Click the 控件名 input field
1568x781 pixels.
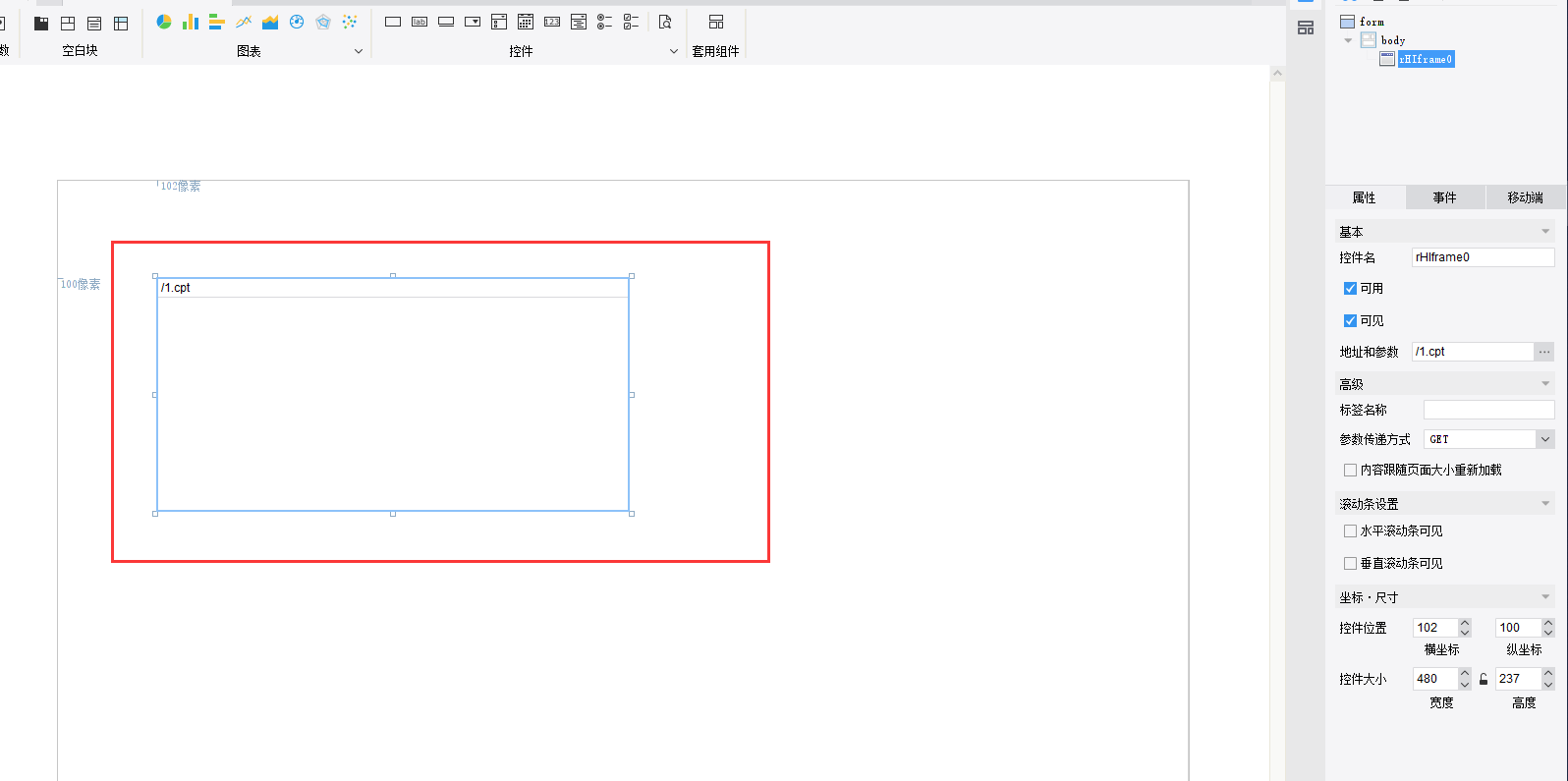pos(1484,257)
